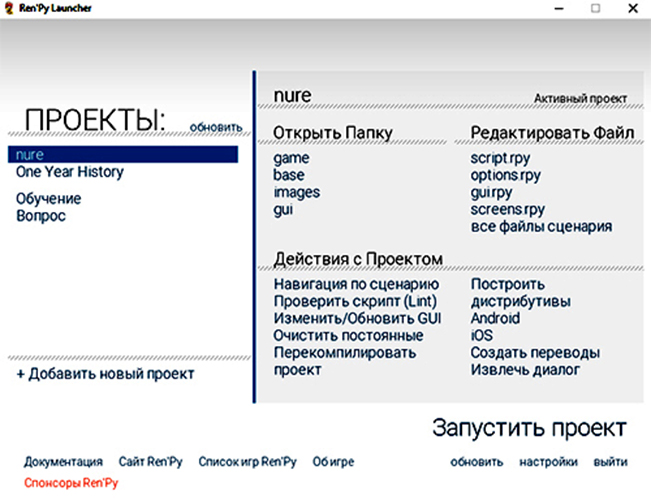Image resolution: width=651 pixels, height=500 pixels.
Task: Open the Документация link
Action: coord(63,462)
